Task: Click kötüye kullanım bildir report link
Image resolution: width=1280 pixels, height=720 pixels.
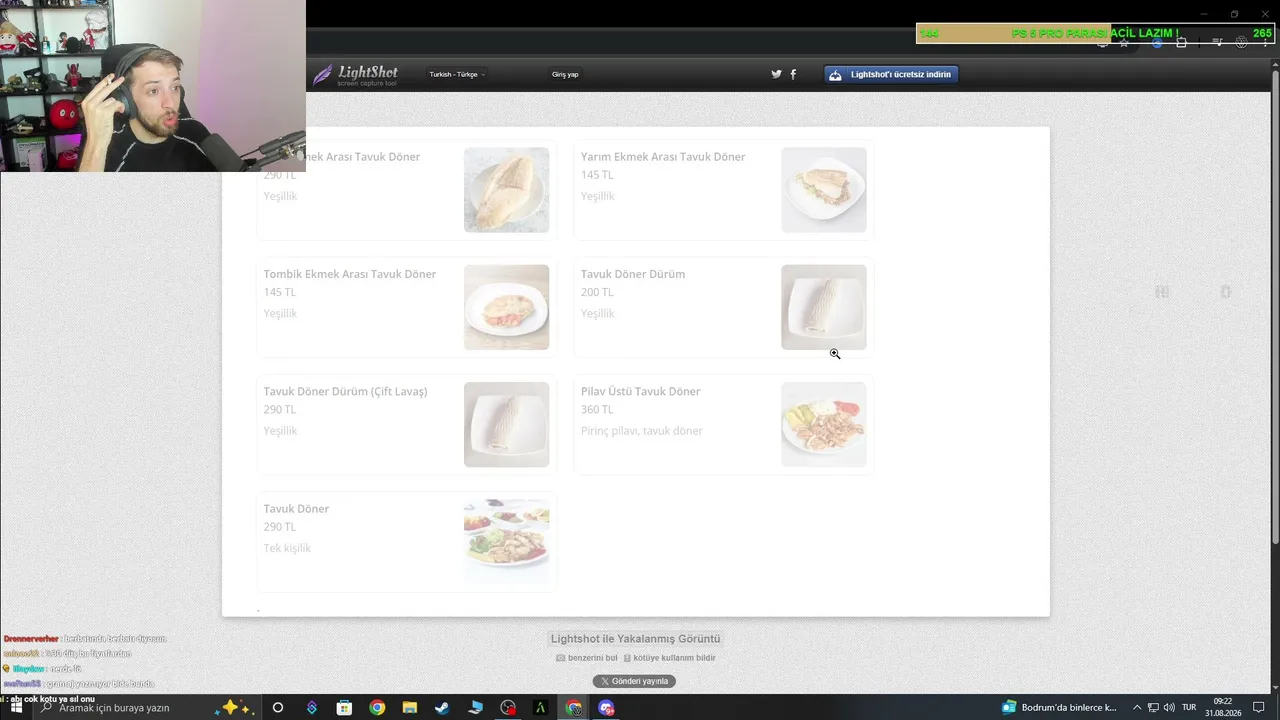Action: 669,658
